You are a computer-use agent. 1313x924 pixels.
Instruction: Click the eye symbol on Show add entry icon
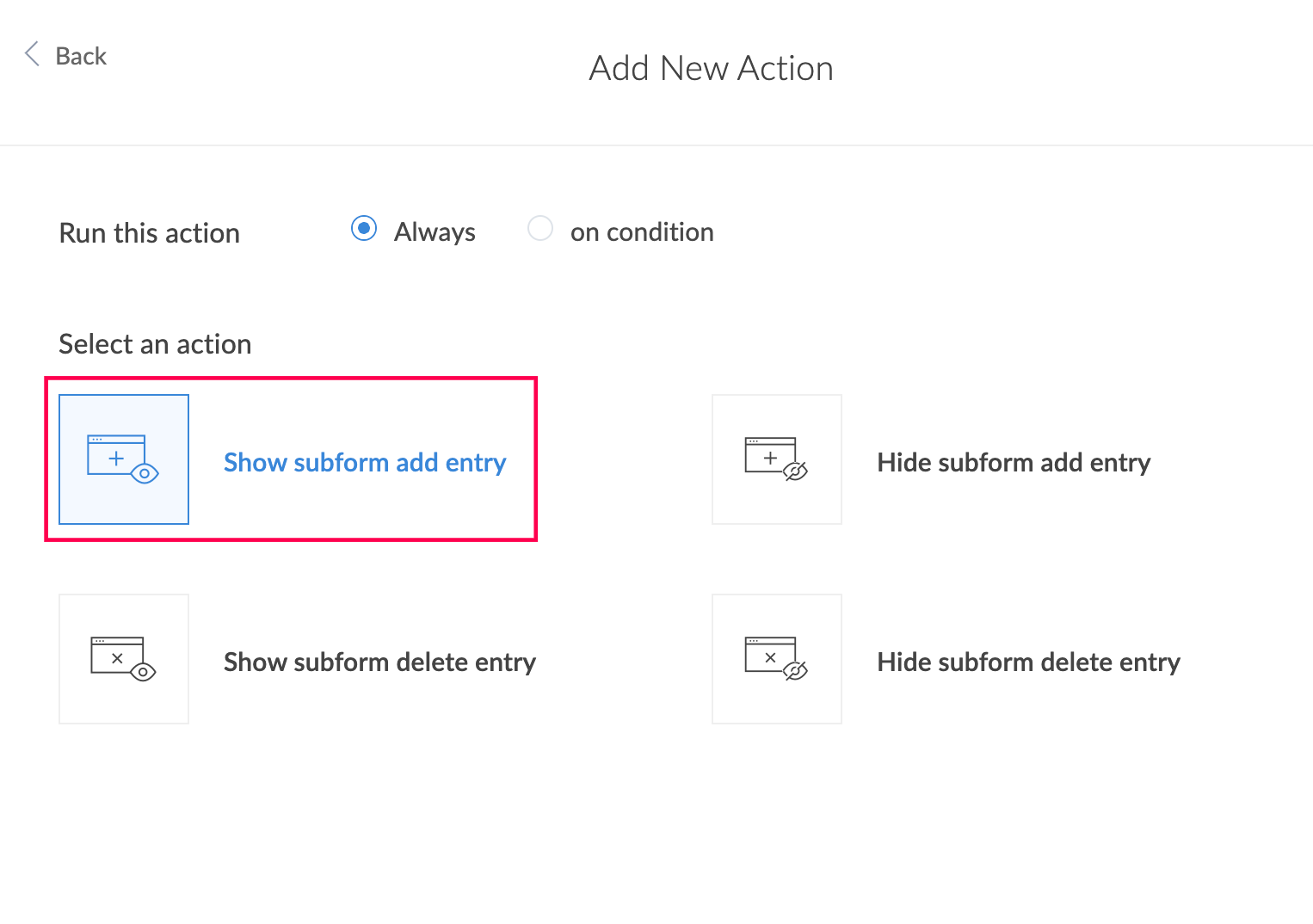click(x=145, y=473)
